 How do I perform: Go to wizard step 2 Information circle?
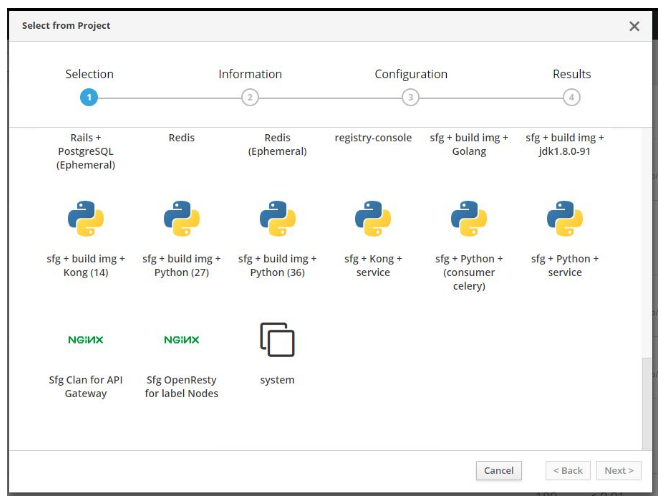tap(250, 97)
